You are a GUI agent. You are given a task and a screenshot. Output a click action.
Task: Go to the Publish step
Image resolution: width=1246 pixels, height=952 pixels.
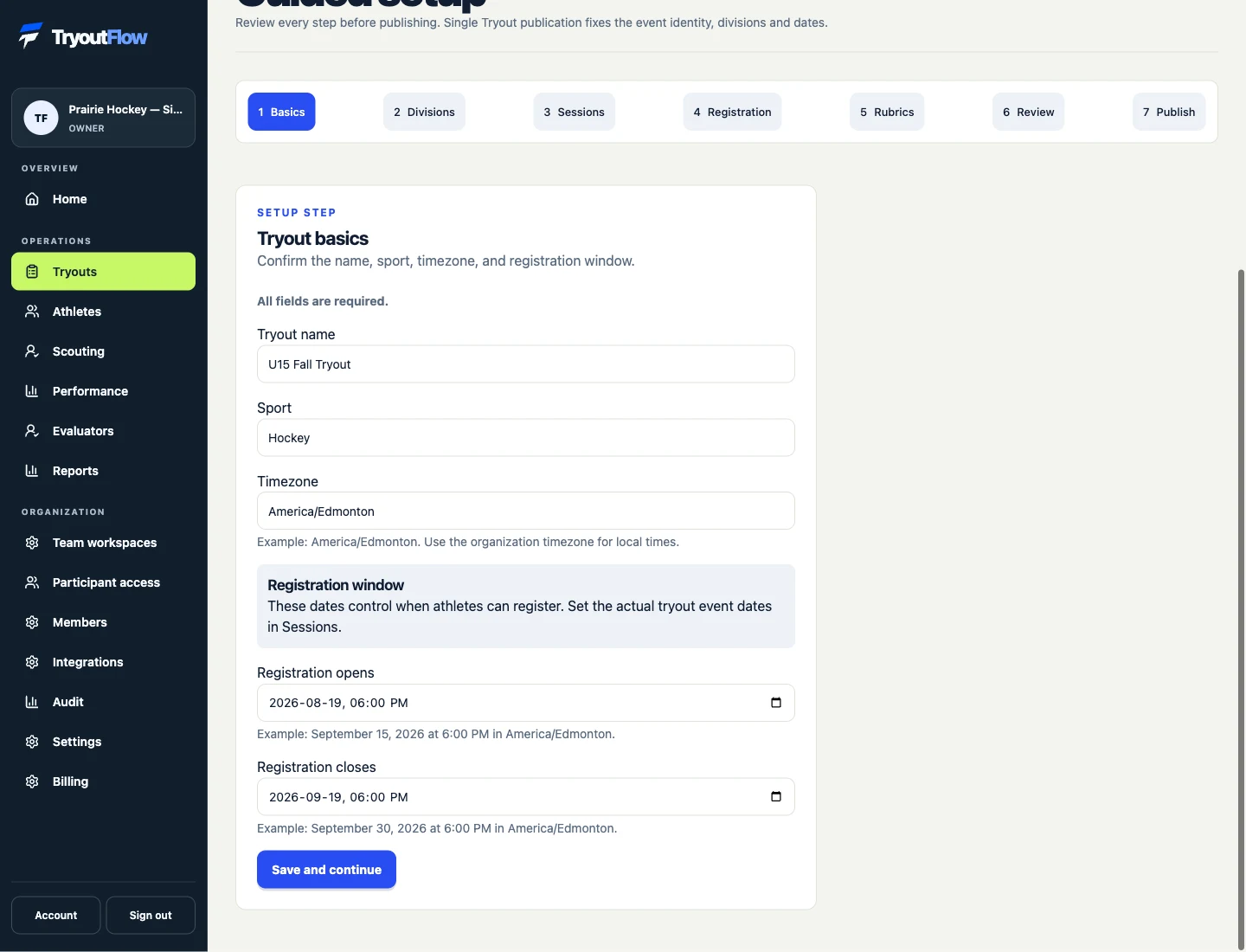tap(1168, 112)
